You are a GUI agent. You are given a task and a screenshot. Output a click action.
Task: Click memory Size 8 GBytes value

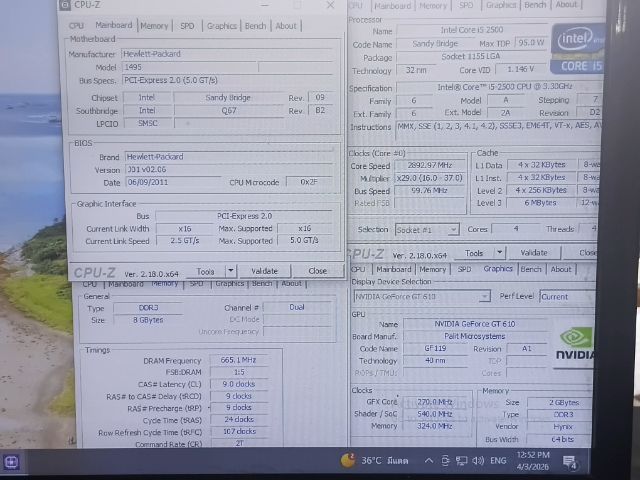[x=148, y=320]
